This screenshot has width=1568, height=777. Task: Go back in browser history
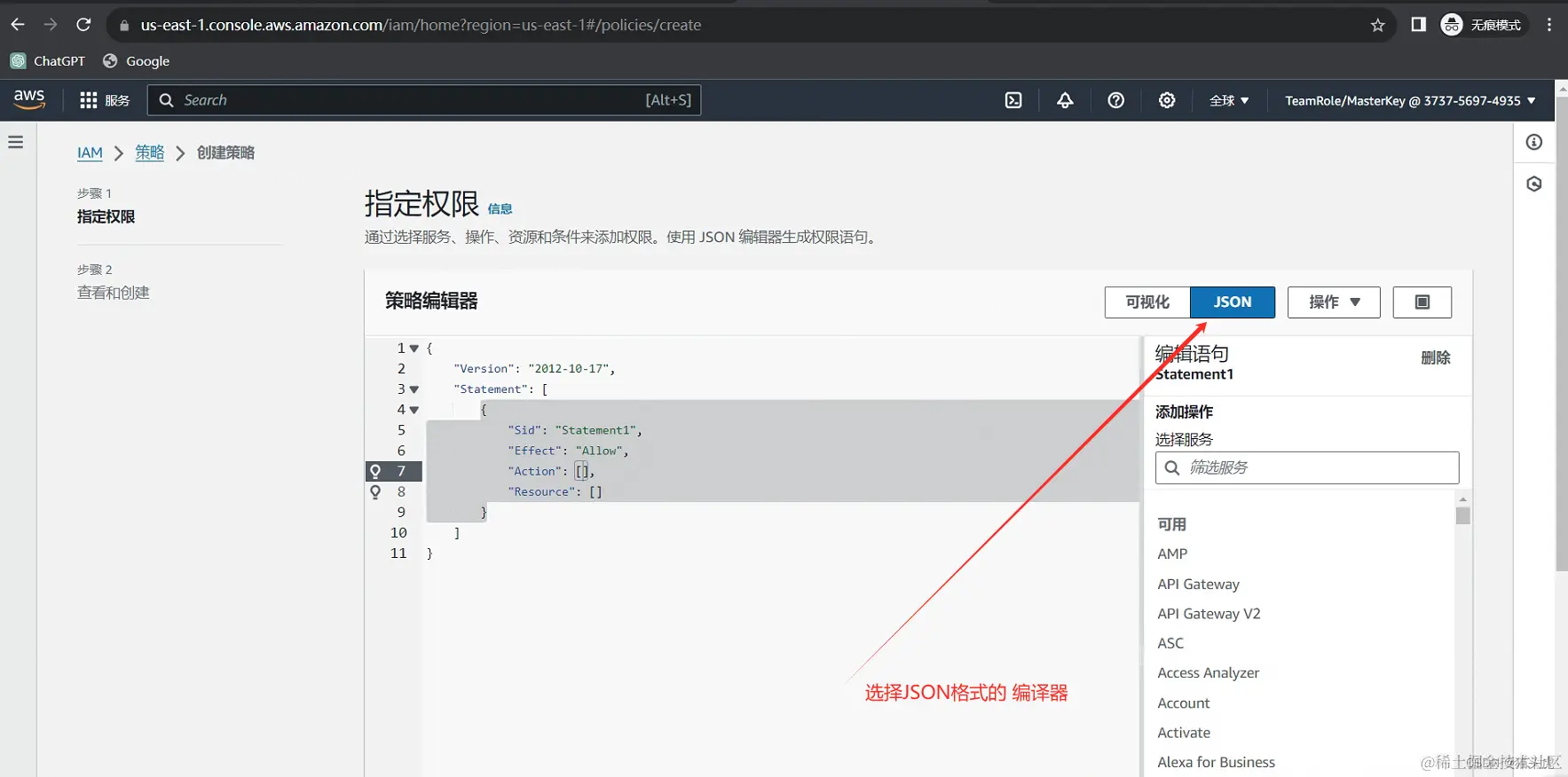tap(18, 25)
